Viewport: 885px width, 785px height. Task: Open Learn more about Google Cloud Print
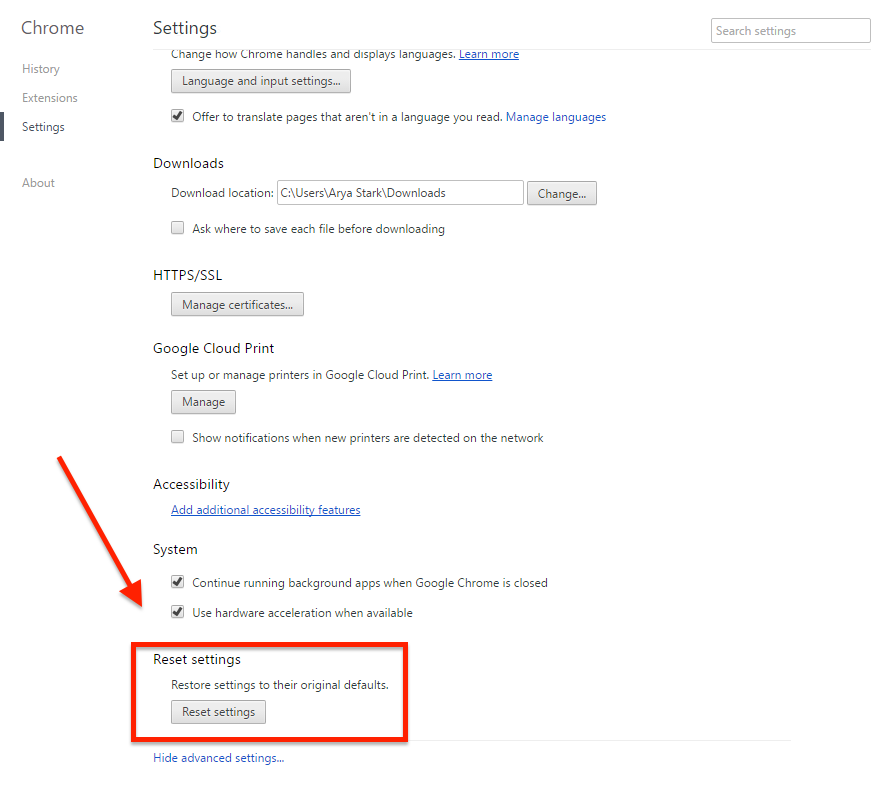(461, 374)
